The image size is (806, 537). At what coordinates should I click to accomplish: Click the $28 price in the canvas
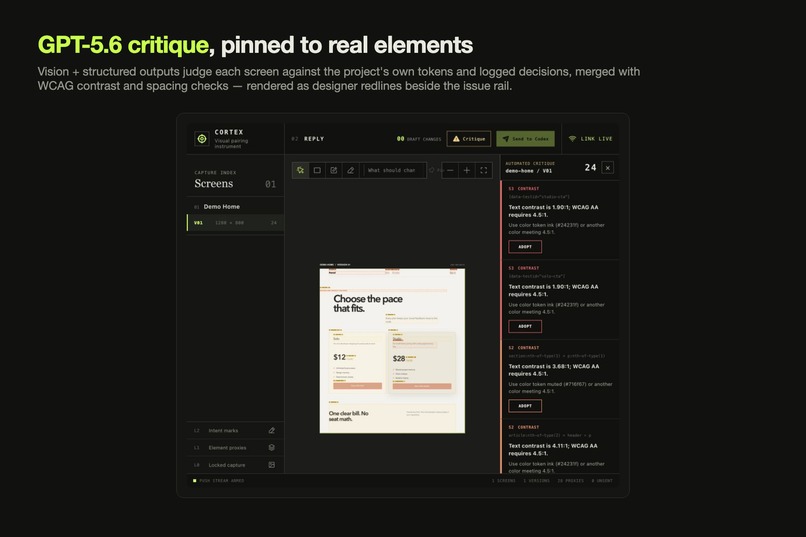click(399, 359)
